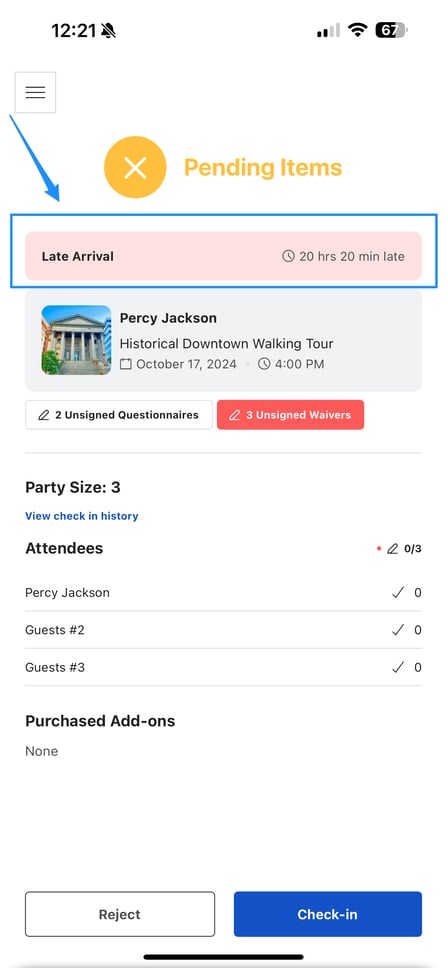The height and width of the screenshot is (968, 447).
Task: Tap pencil icon in Unsigned Questionnaires button
Action: pos(44,415)
